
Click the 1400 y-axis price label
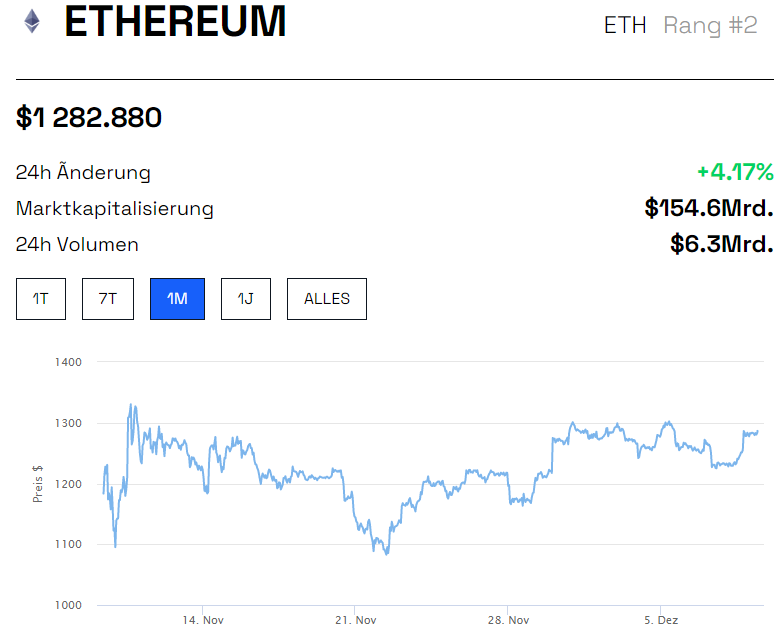point(69,362)
